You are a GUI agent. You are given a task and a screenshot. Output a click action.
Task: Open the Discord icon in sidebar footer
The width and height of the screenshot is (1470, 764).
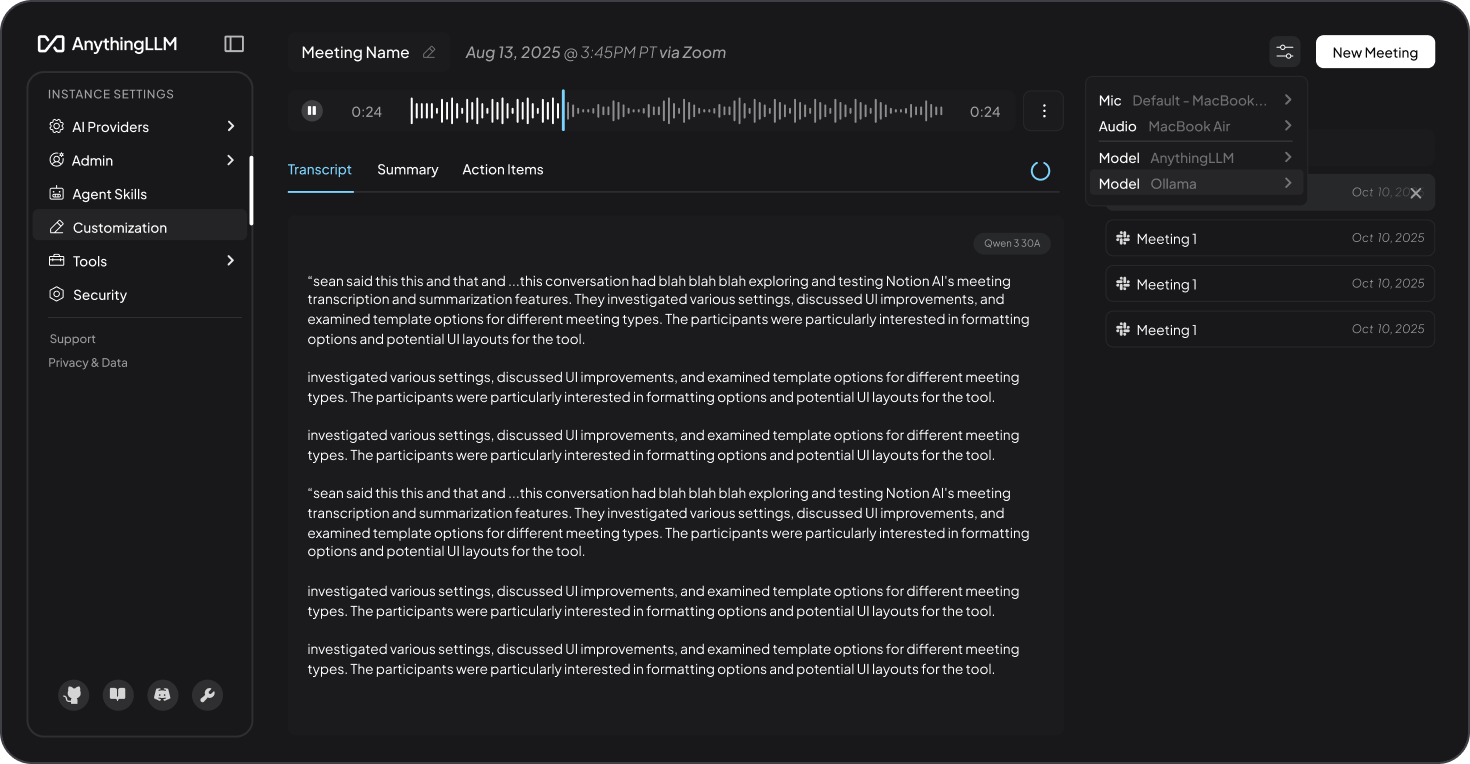pos(163,695)
